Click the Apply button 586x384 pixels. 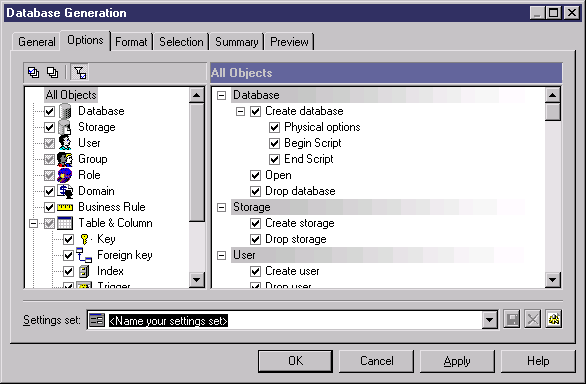(457, 361)
